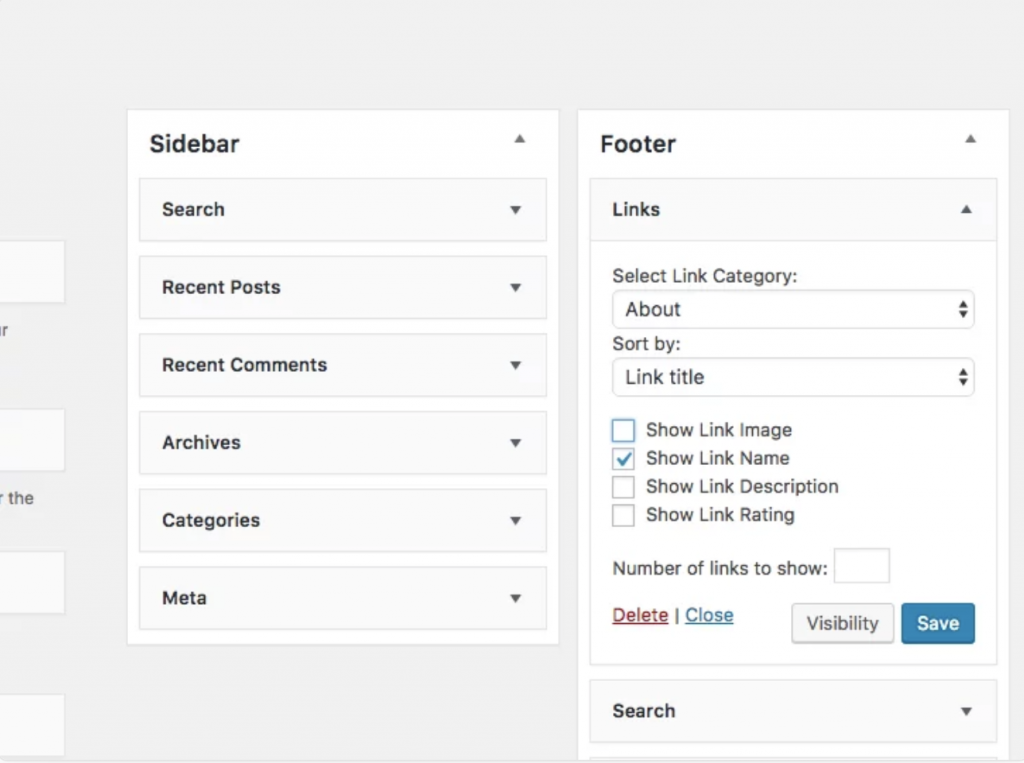Click the Number of links to show field

(862, 566)
